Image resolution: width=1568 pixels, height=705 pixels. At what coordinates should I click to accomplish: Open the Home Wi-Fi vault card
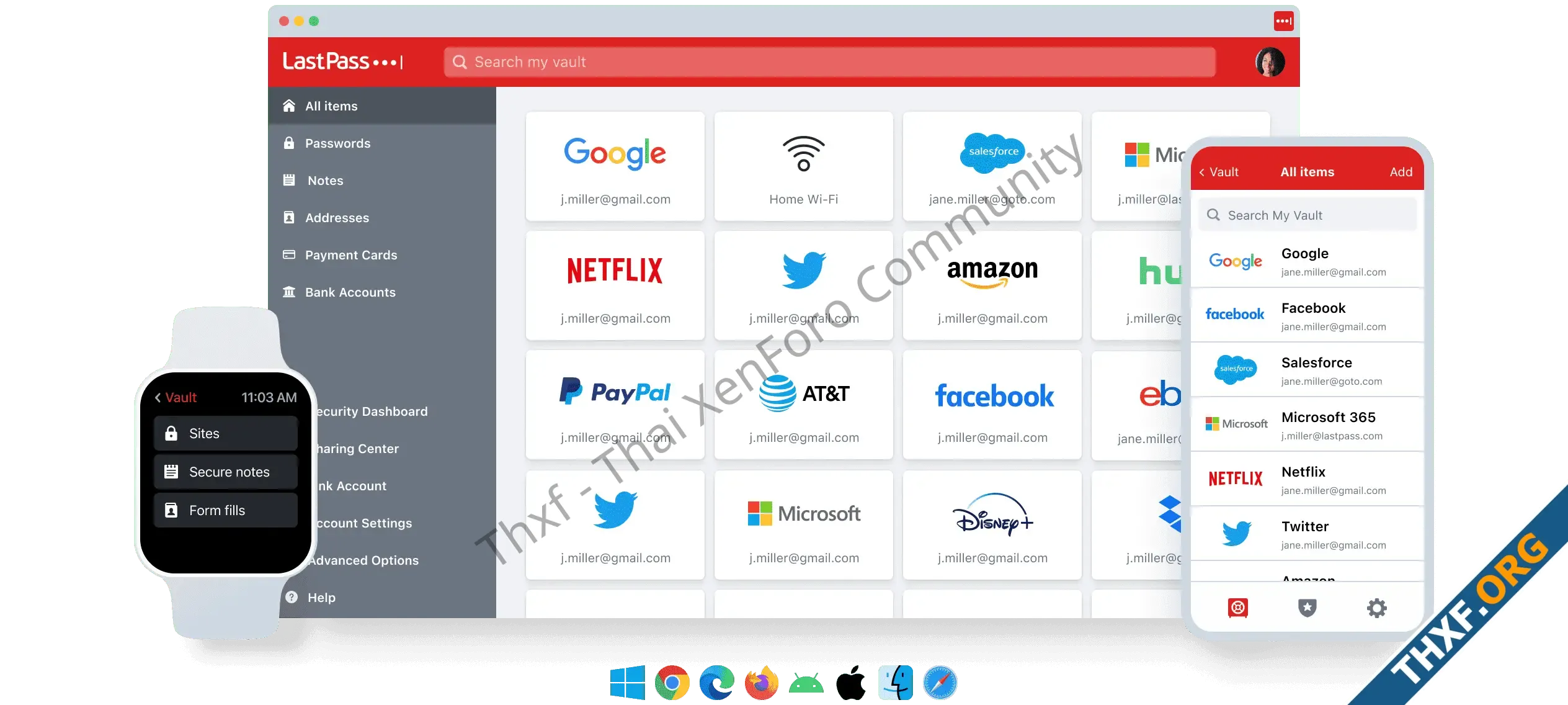point(804,166)
